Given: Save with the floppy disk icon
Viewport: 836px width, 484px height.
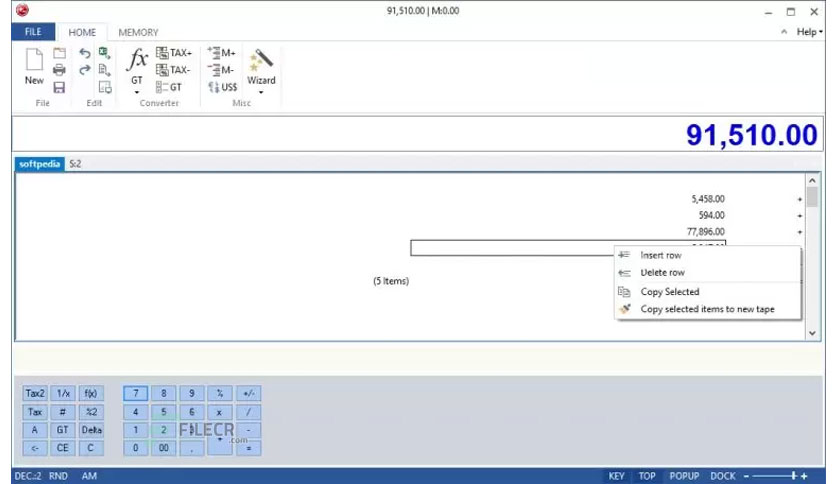Looking at the screenshot, I should [59, 87].
